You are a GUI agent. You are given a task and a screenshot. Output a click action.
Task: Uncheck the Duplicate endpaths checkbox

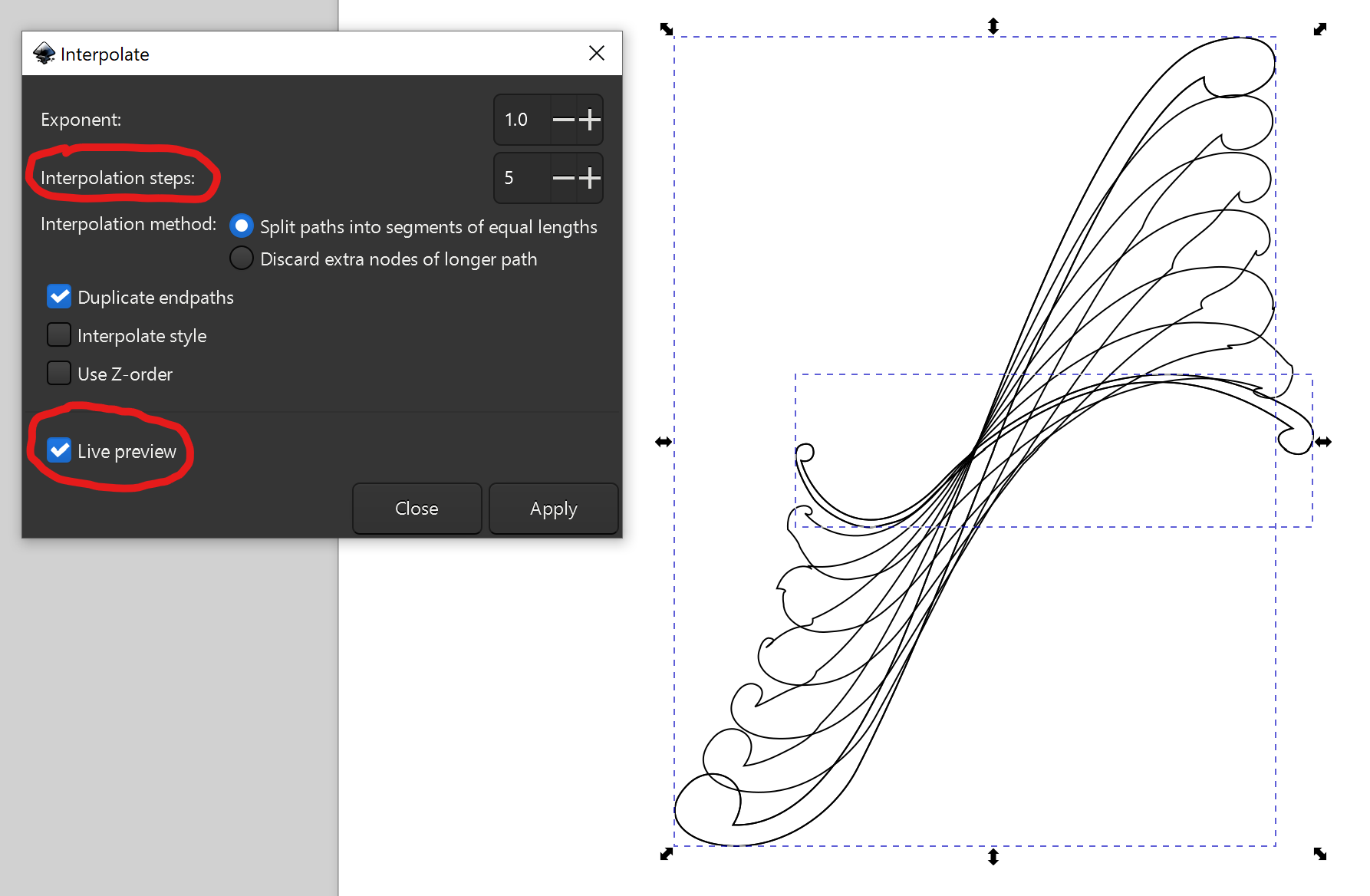point(59,297)
